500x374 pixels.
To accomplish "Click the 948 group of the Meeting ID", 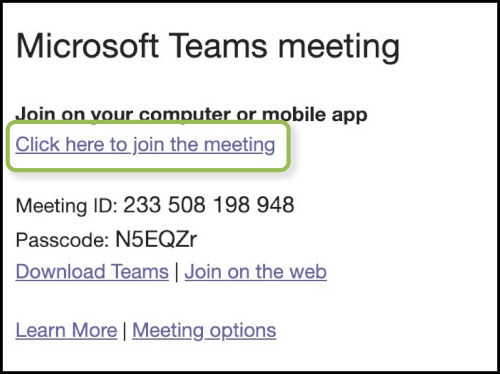I will [275, 205].
